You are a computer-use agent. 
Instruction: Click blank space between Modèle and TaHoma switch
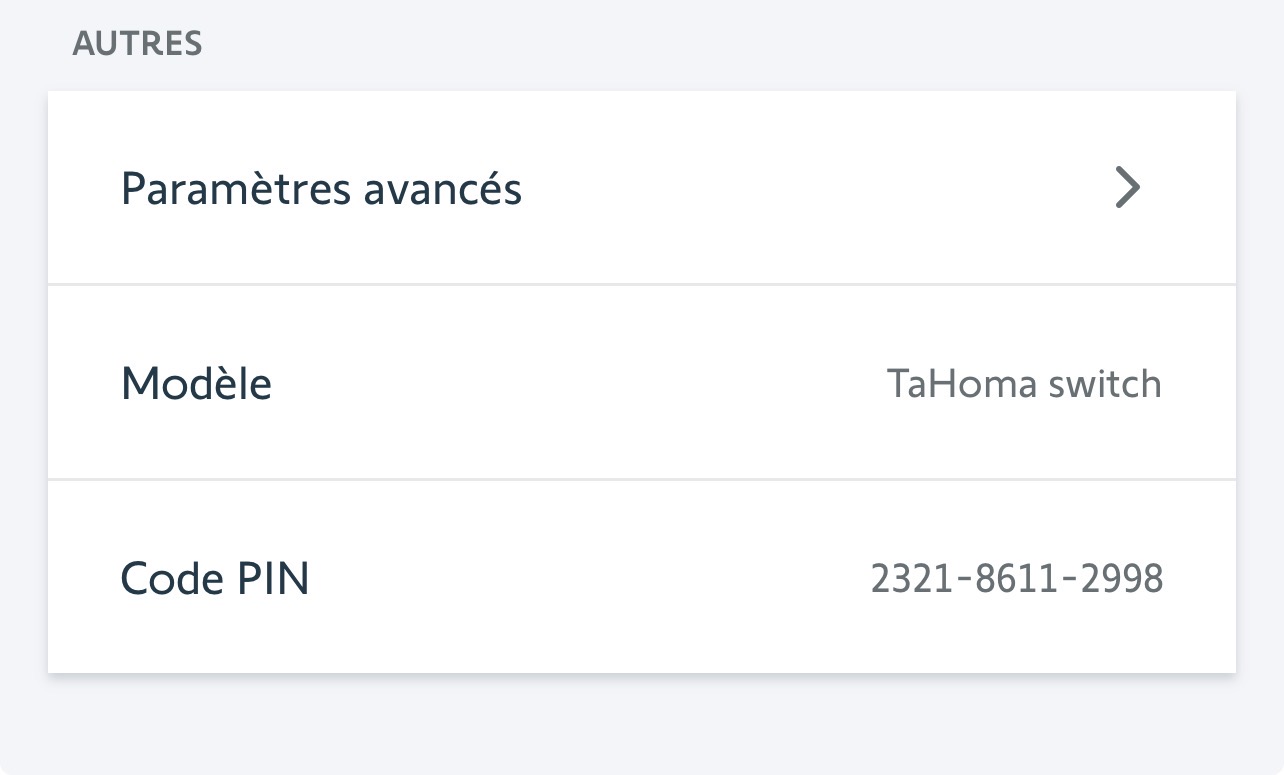[x=580, y=384]
